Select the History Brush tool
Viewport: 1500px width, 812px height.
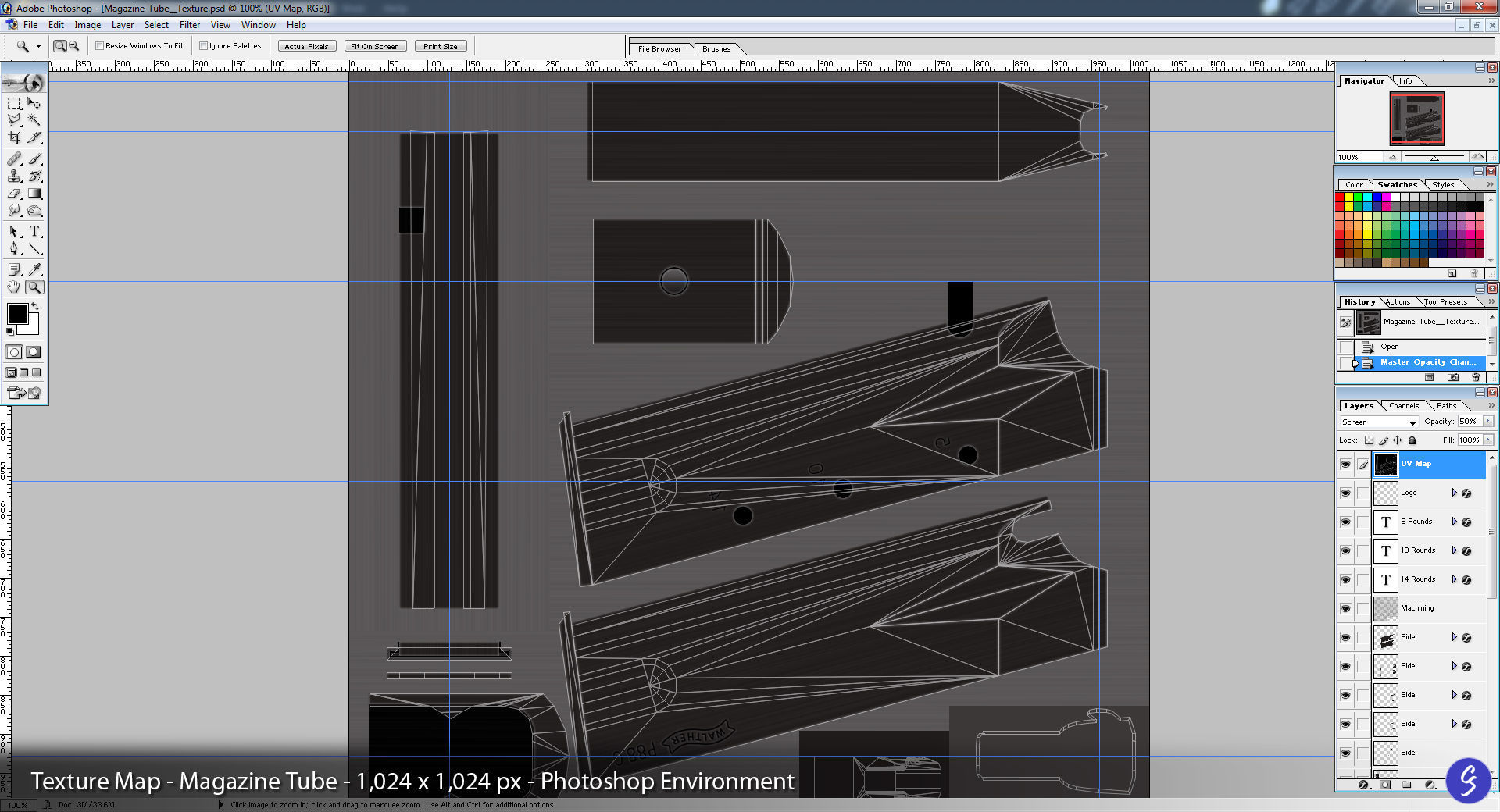coord(34,176)
